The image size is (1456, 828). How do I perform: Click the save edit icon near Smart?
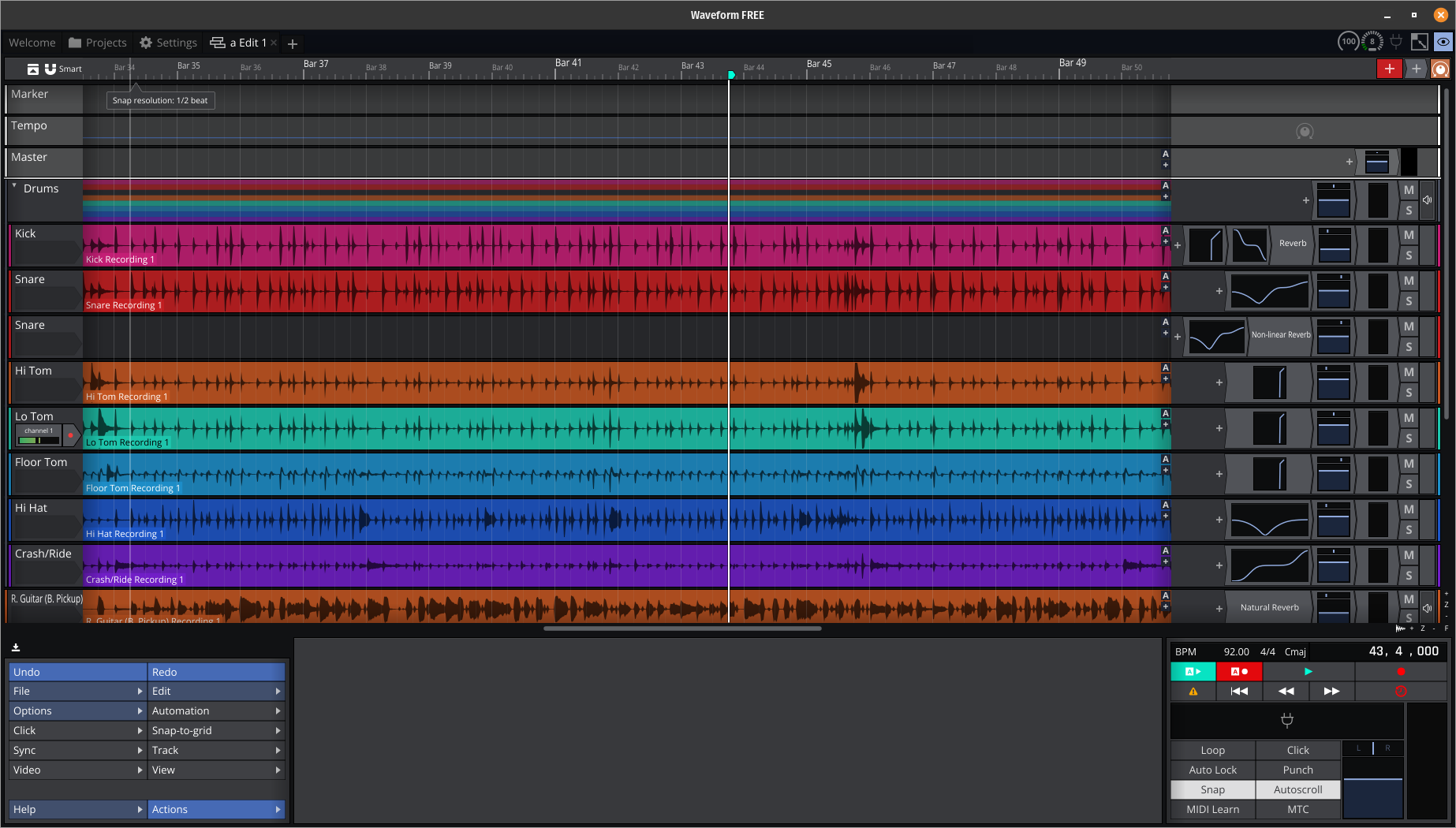32,69
